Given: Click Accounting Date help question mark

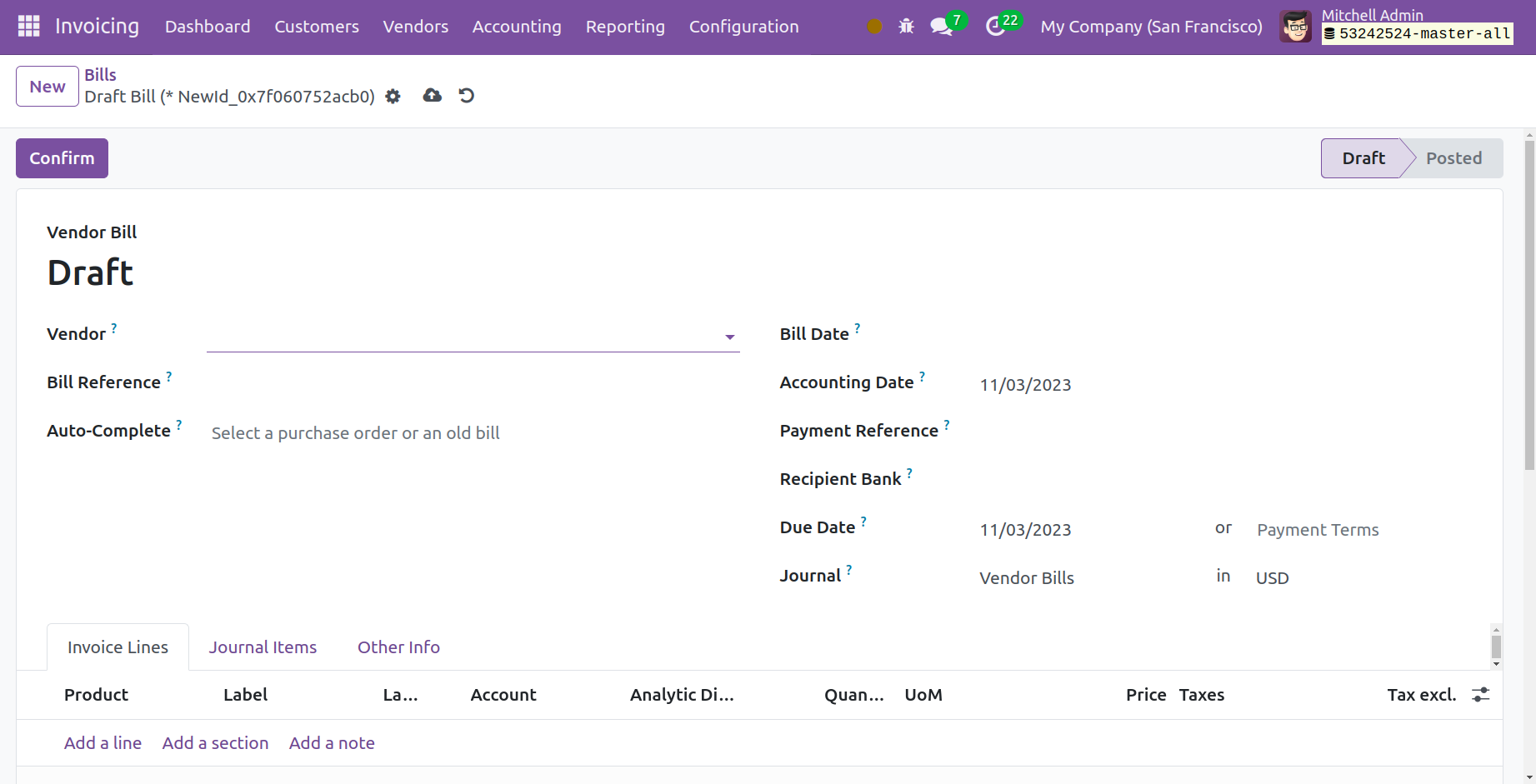Looking at the screenshot, I should (x=923, y=377).
